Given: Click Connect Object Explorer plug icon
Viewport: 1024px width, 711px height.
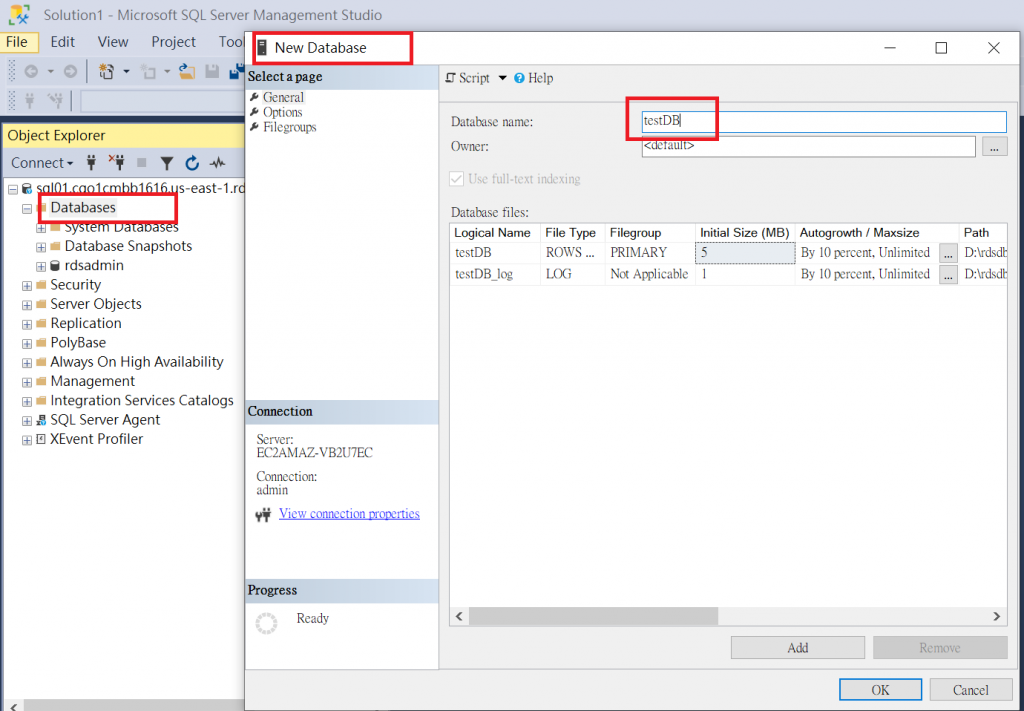Looking at the screenshot, I should coord(91,163).
